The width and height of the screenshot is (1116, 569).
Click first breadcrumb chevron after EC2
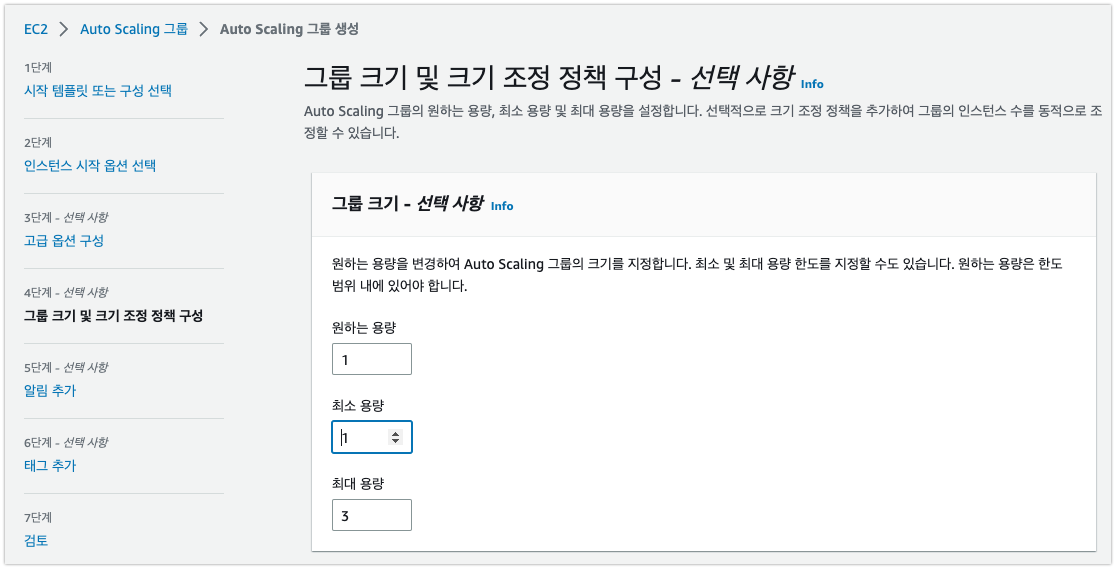click(x=64, y=29)
